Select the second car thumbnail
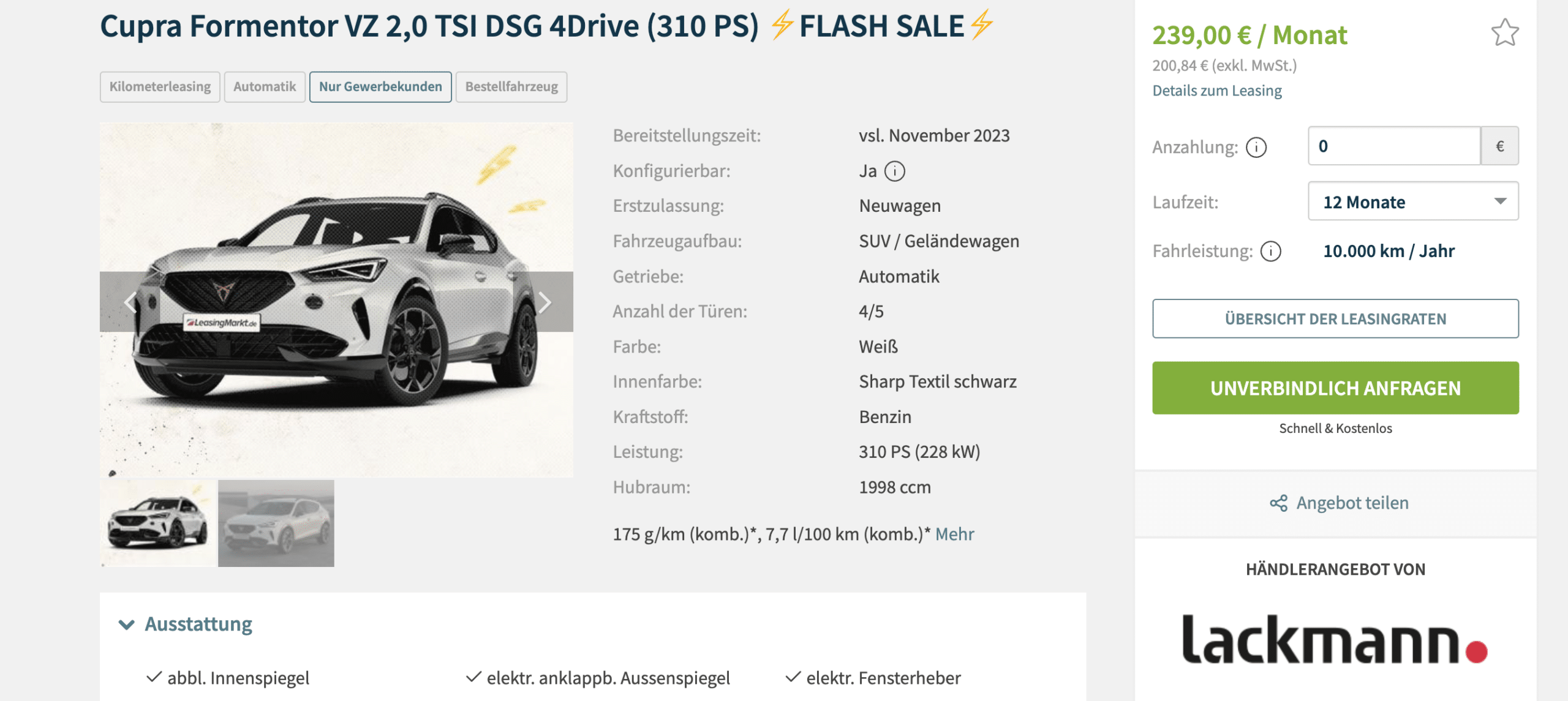Image resolution: width=1568 pixels, height=701 pixels. (x=276, y=523)
